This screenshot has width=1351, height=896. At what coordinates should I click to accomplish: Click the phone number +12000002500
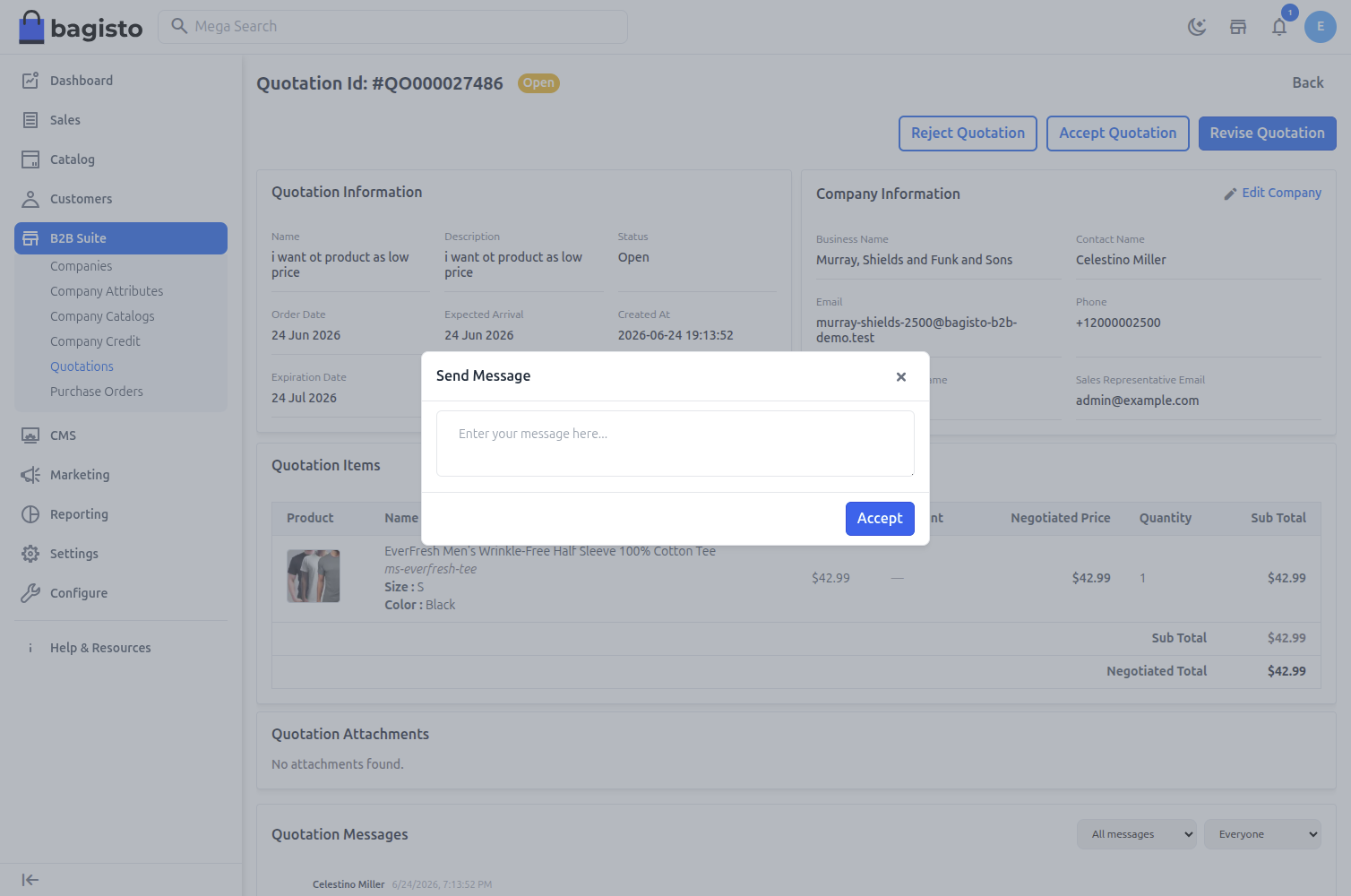(x=1118, y=323)
